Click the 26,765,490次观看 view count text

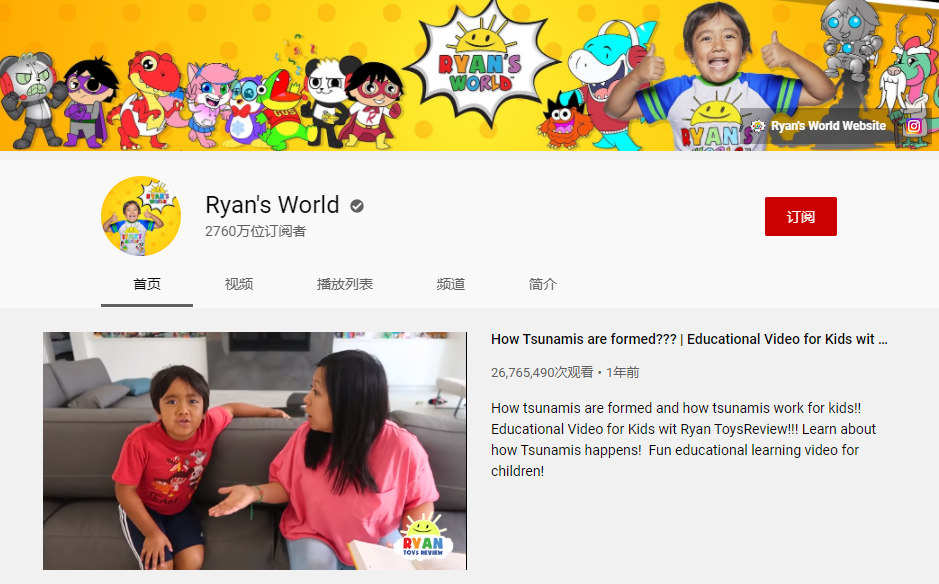coord(542,373)
